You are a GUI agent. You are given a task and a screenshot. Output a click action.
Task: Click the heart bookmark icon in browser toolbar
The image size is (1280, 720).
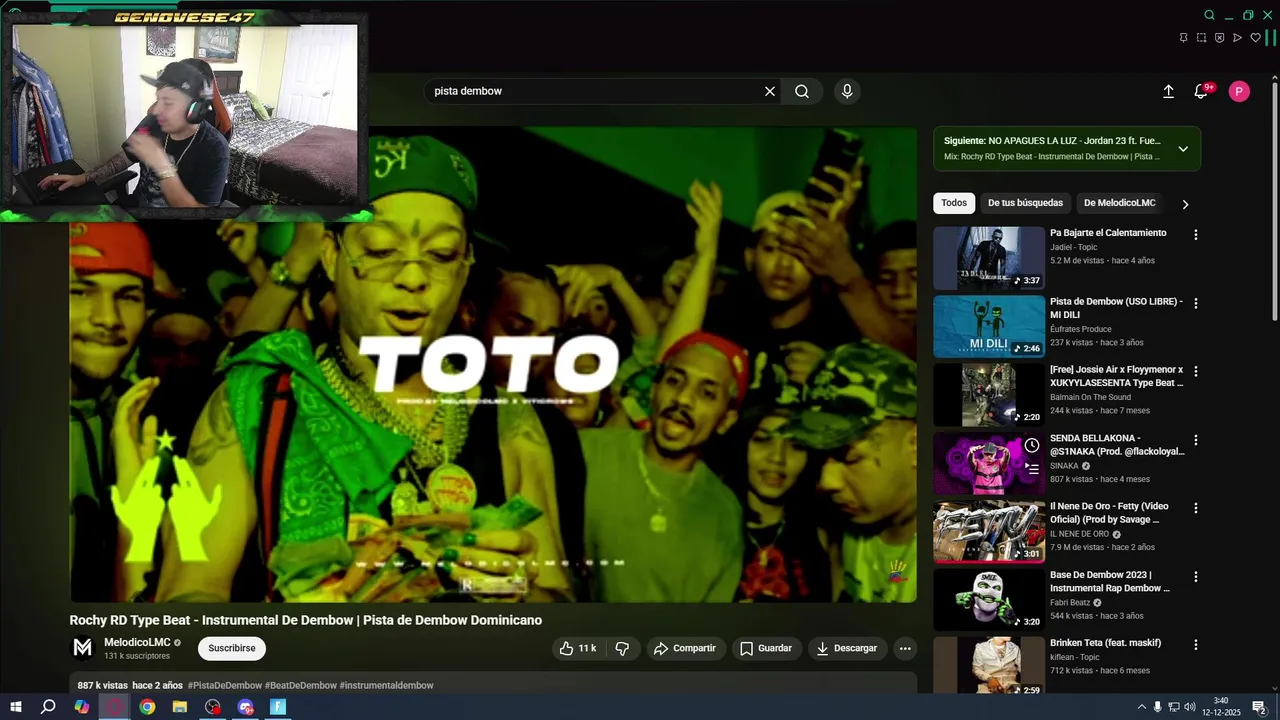tap(1255, 38)
